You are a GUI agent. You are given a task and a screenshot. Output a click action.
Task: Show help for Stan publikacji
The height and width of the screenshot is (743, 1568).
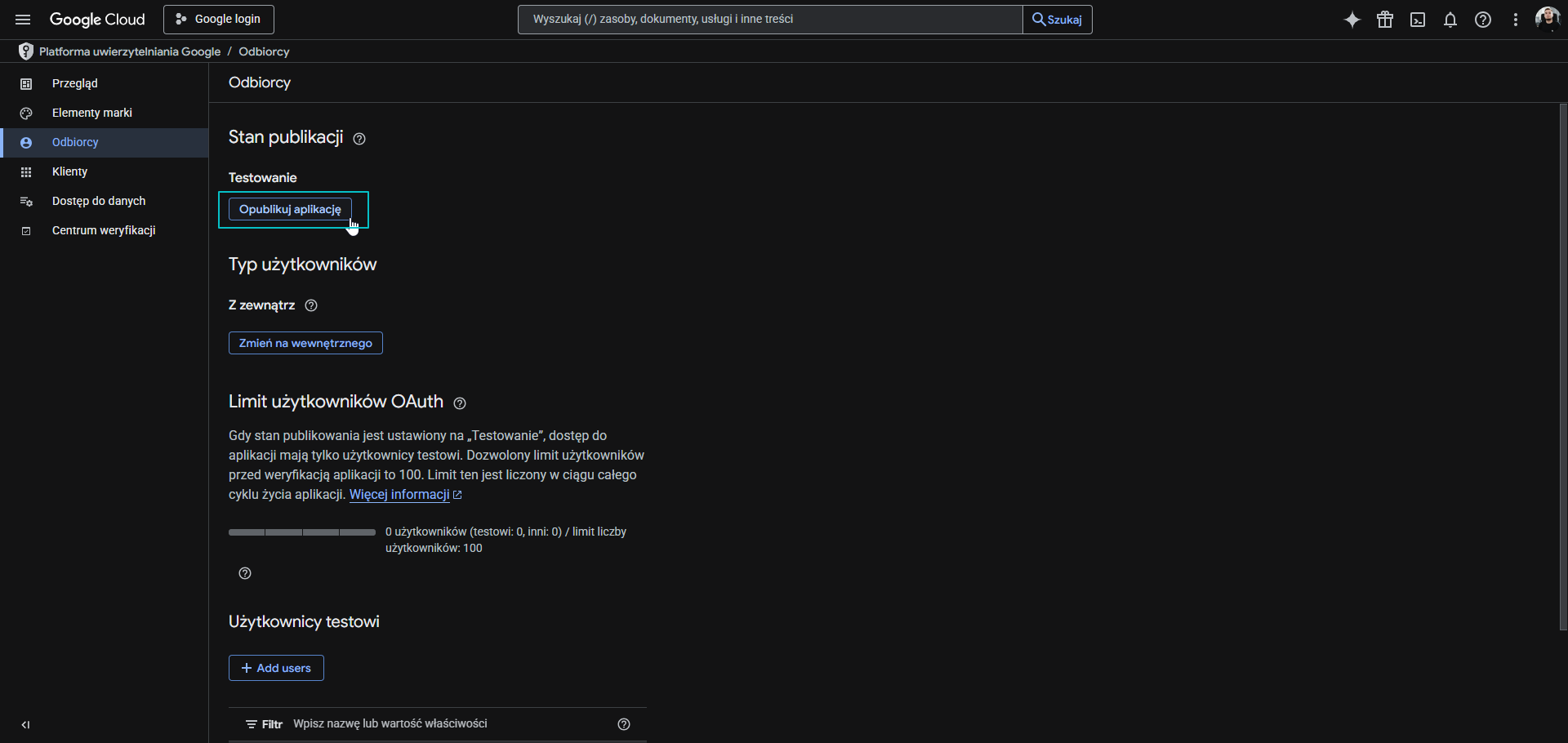[x=359, y=139]
